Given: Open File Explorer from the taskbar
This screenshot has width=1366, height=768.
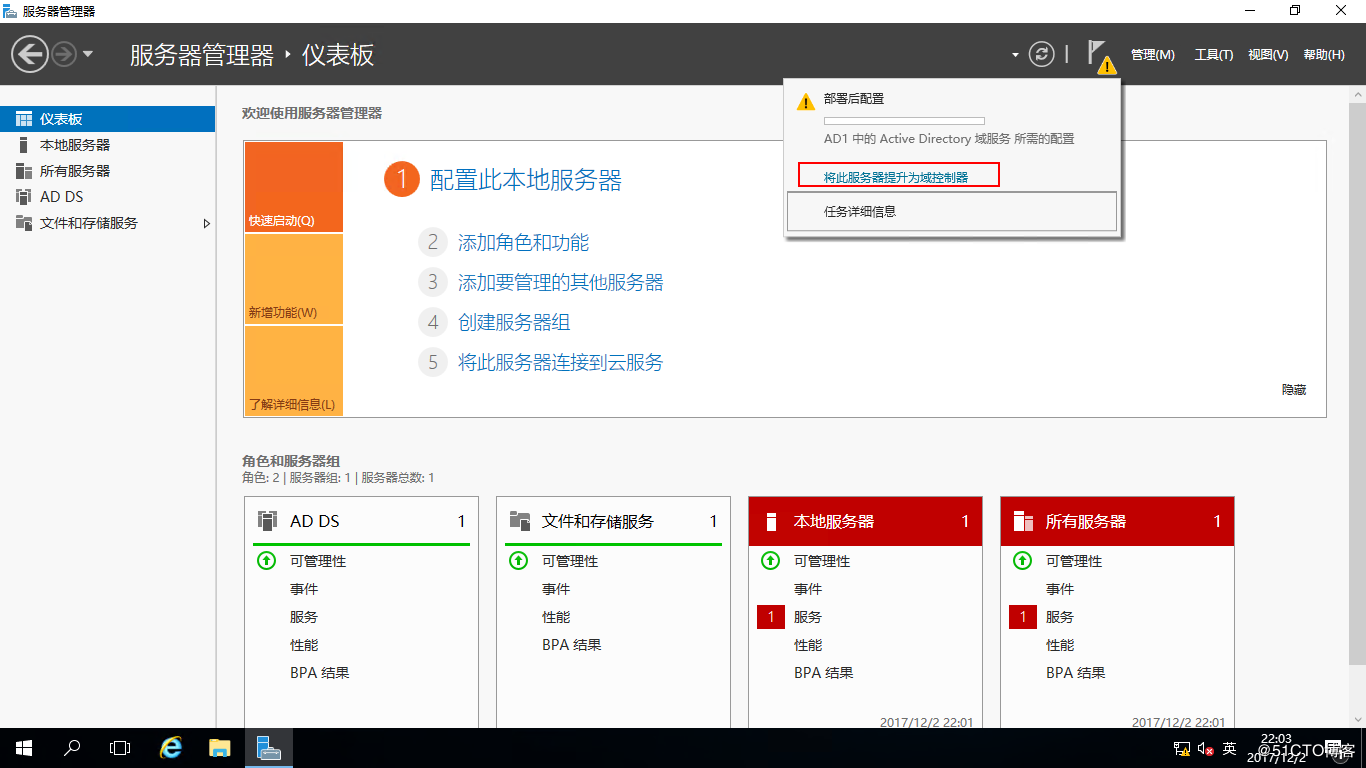Looking at the screenshot, I should pos(220,748).
